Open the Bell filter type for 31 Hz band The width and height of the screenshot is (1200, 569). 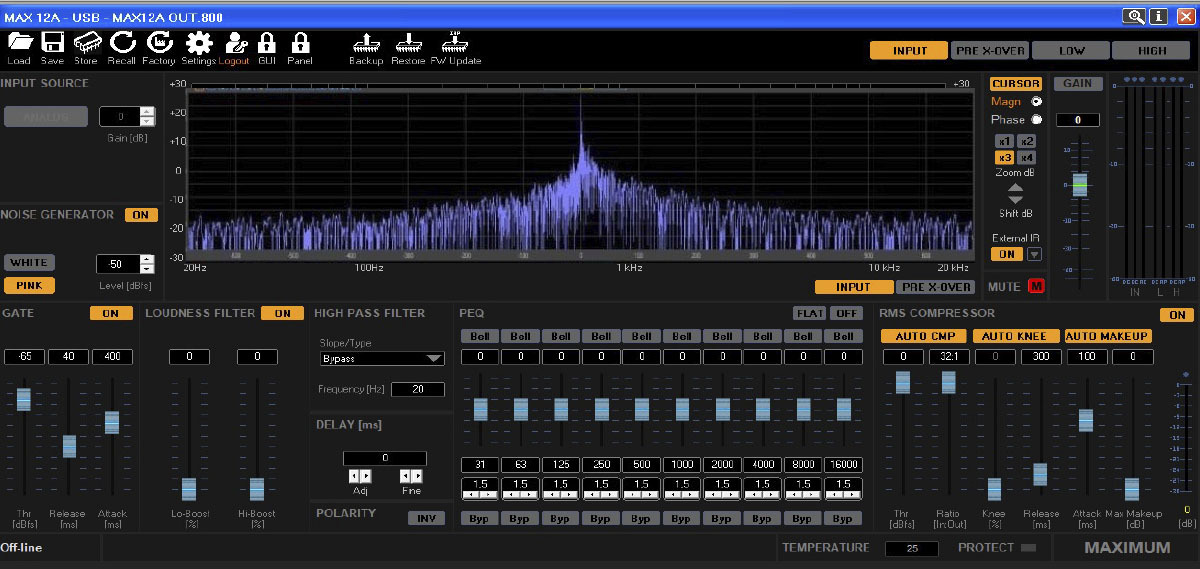[480, 336]
